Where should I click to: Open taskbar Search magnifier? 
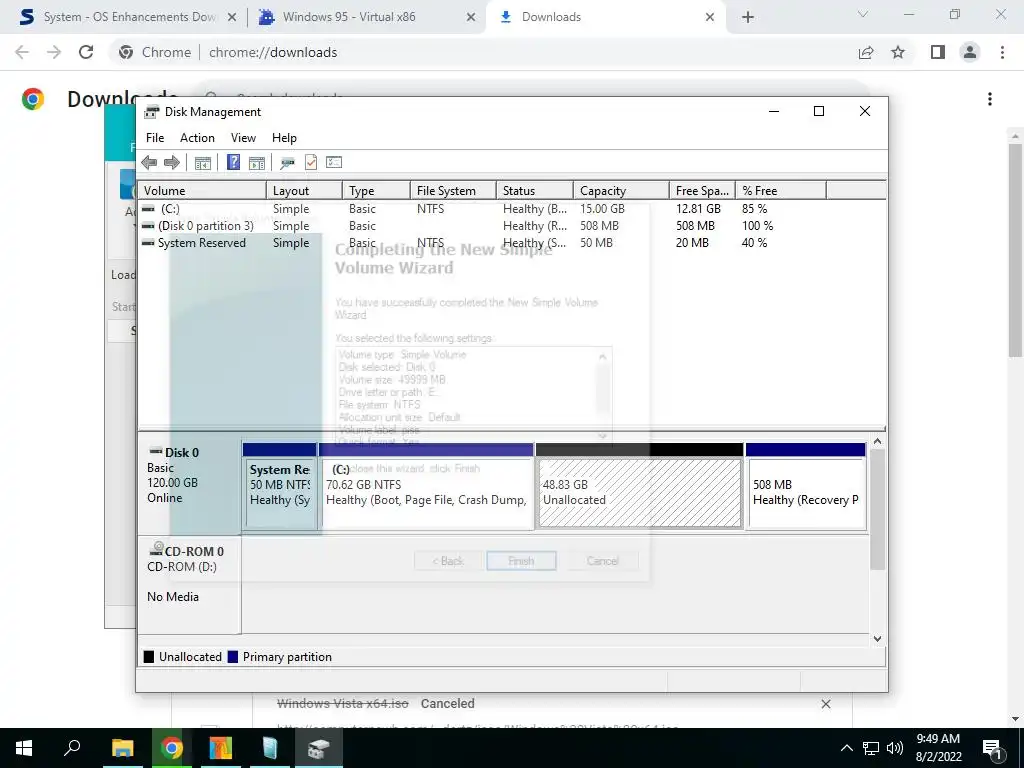coord(72,748)
